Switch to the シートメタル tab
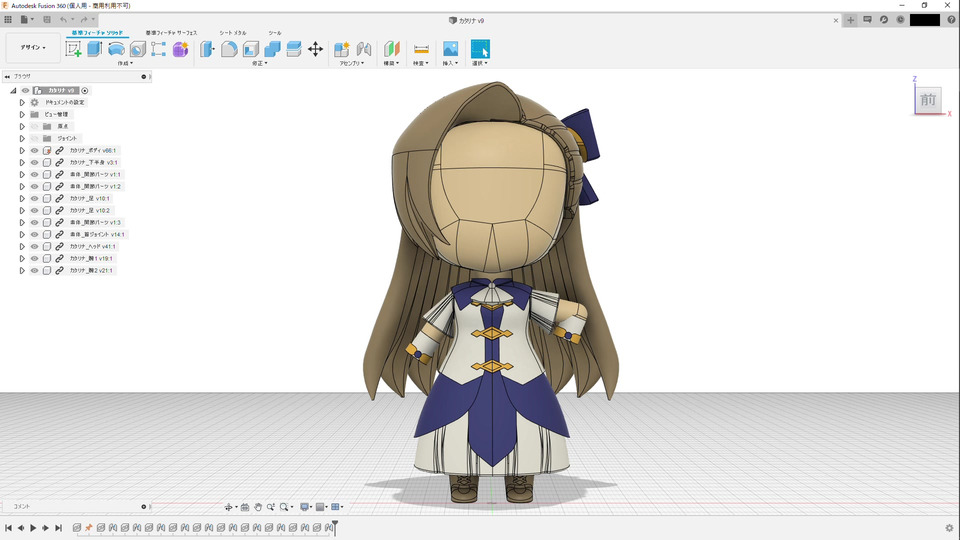The image size is (960, 540). point(233,33)
